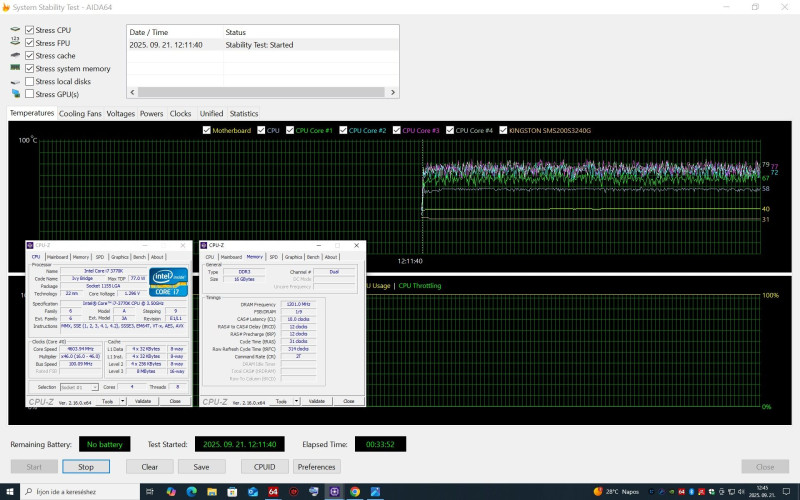Open File Explorer from the taskbar
800x500 pixels.
point(212,491)
